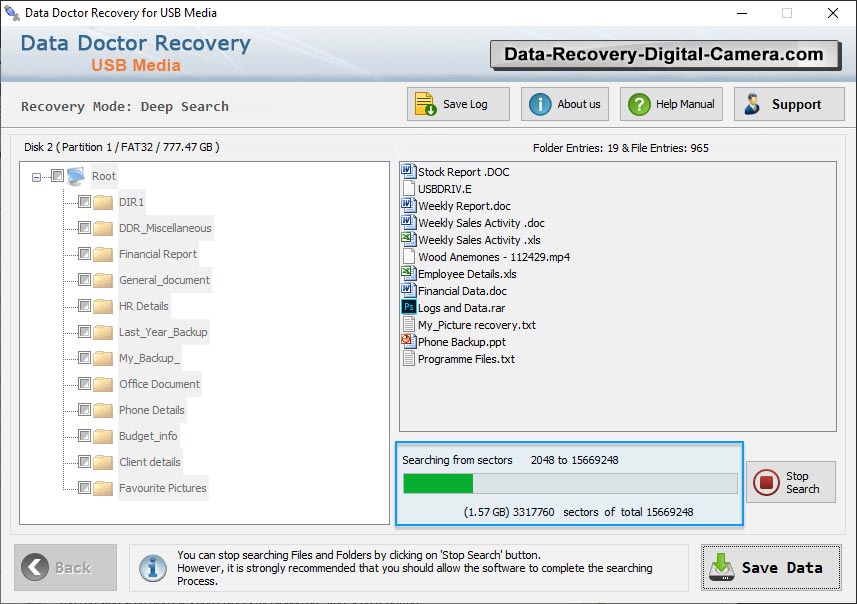Click Word icon beside Weekly Report.doc
Viewport: 857px width, 604px height.
[408, 206]
